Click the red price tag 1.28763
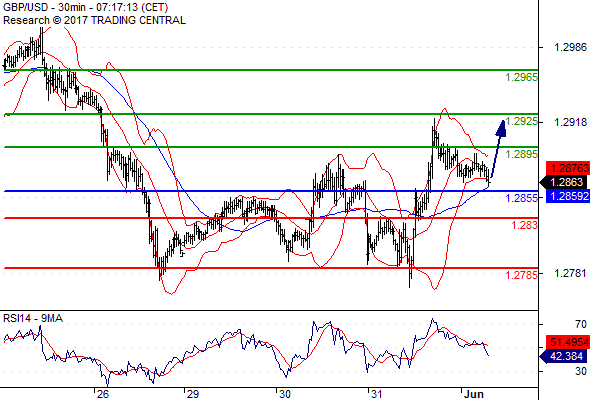 coord(568,168)
